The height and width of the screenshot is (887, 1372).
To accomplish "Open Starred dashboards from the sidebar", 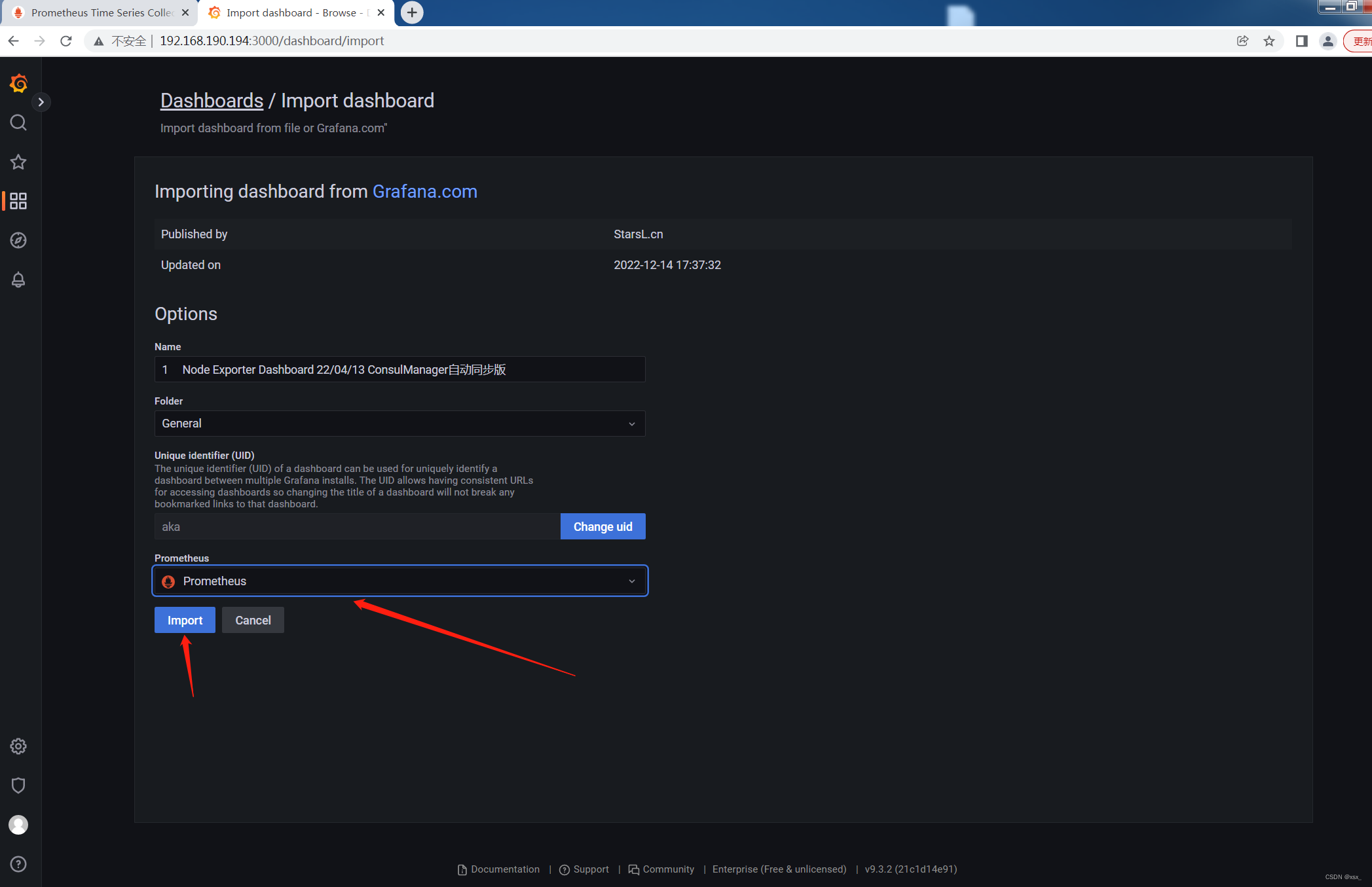I will [18, 162].
